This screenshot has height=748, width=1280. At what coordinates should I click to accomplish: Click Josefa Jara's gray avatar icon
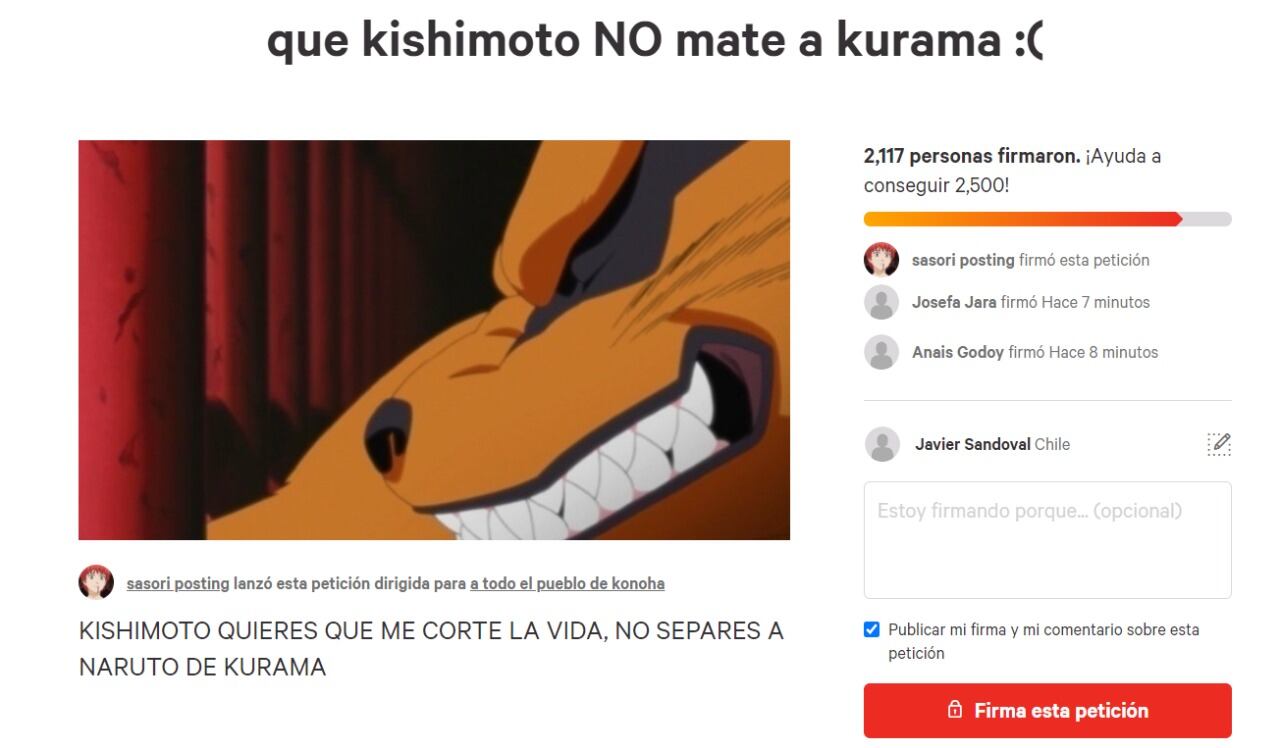(881, 302)
